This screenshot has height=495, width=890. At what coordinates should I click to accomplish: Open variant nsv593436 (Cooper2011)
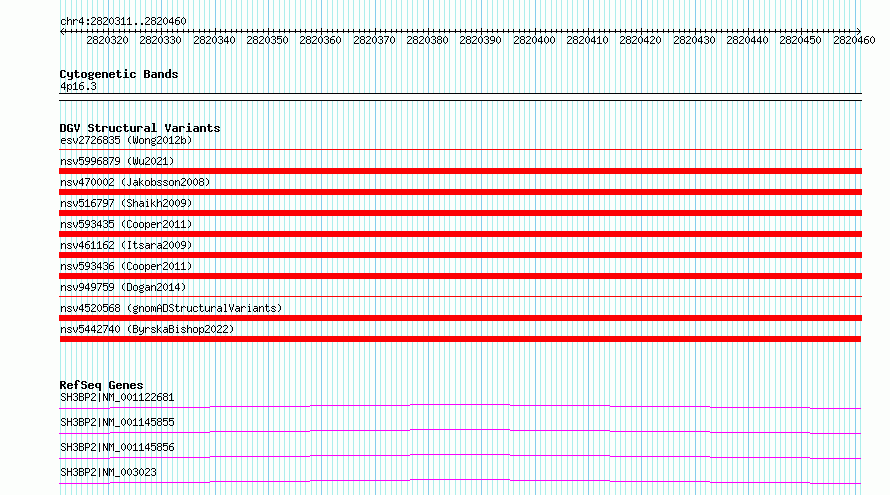pos(126,266)
